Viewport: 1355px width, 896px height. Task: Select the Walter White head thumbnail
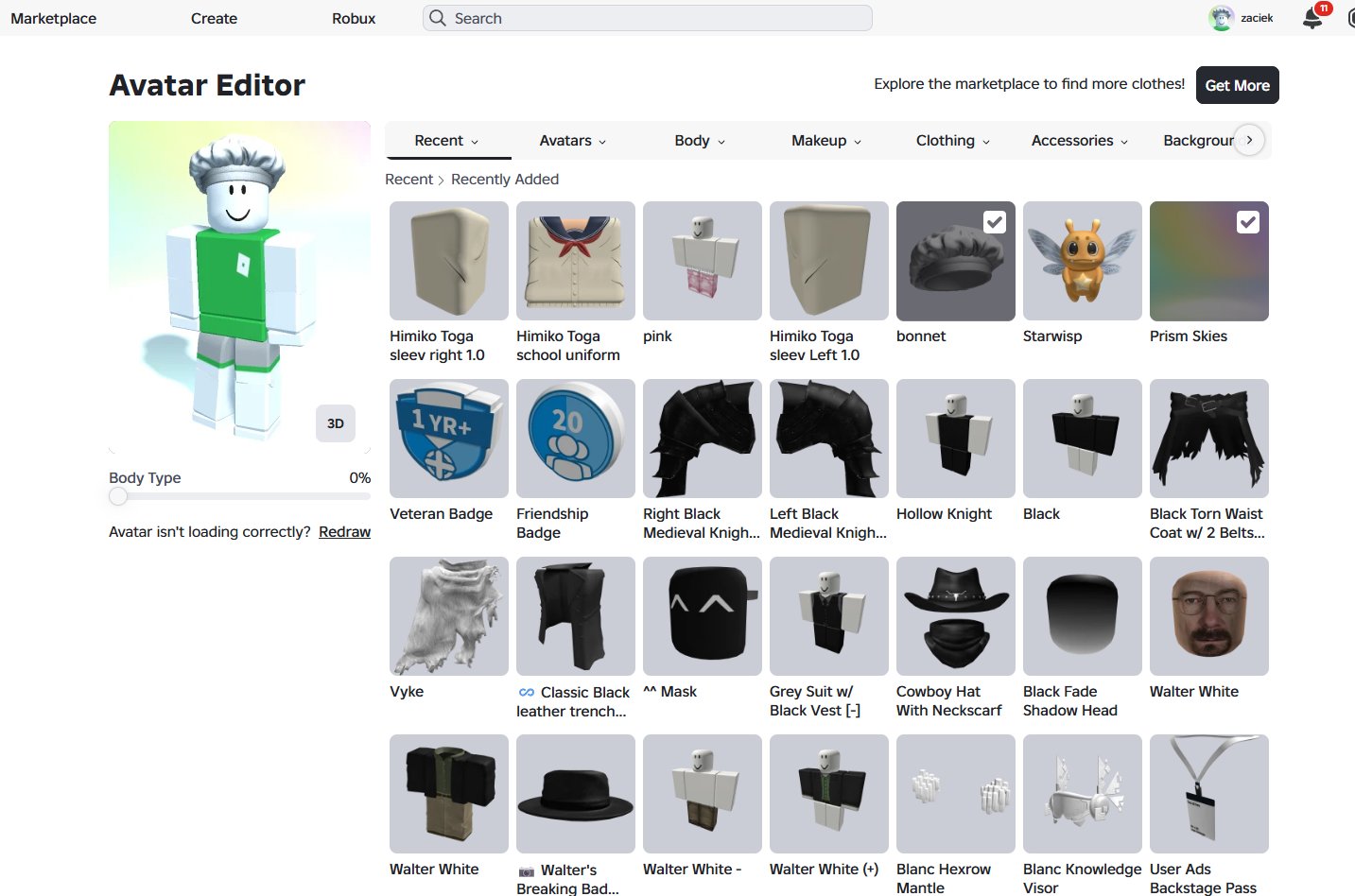[1209, 616]
